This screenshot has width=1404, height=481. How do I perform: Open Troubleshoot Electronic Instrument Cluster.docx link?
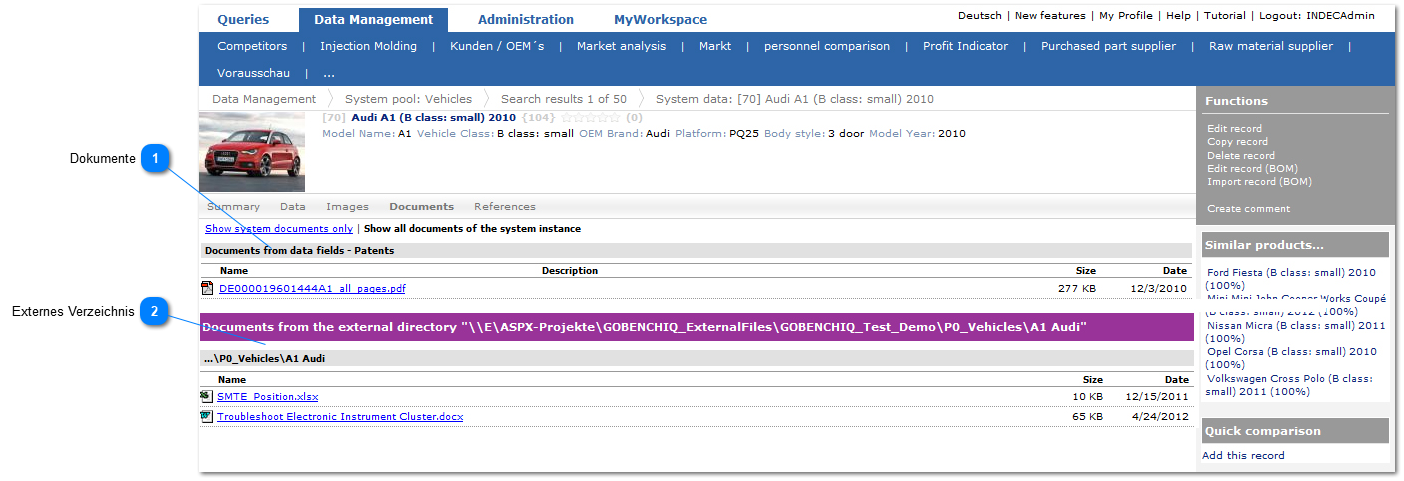tap(340, 417)
